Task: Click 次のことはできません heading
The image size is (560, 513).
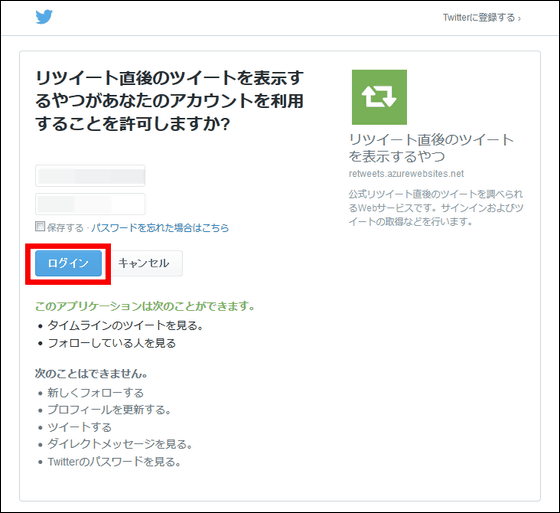Action: 91,374
